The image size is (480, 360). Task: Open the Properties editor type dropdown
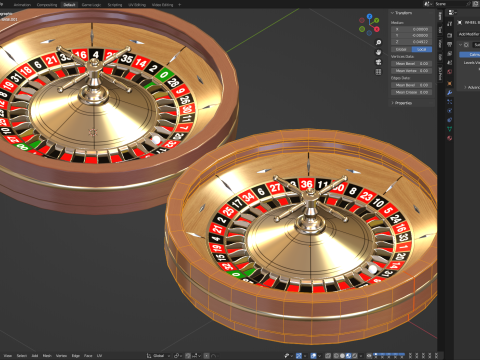click(x=452, y=12)
